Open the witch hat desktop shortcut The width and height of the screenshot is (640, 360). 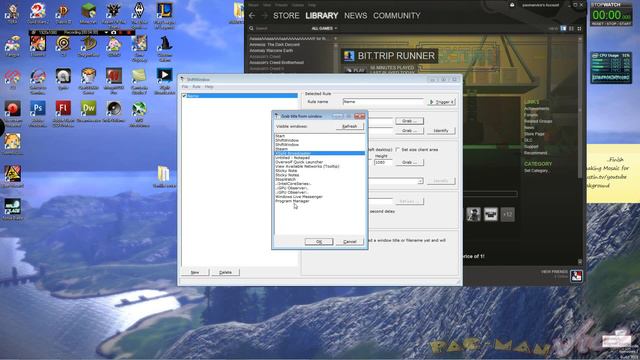(x=164, y=44)
